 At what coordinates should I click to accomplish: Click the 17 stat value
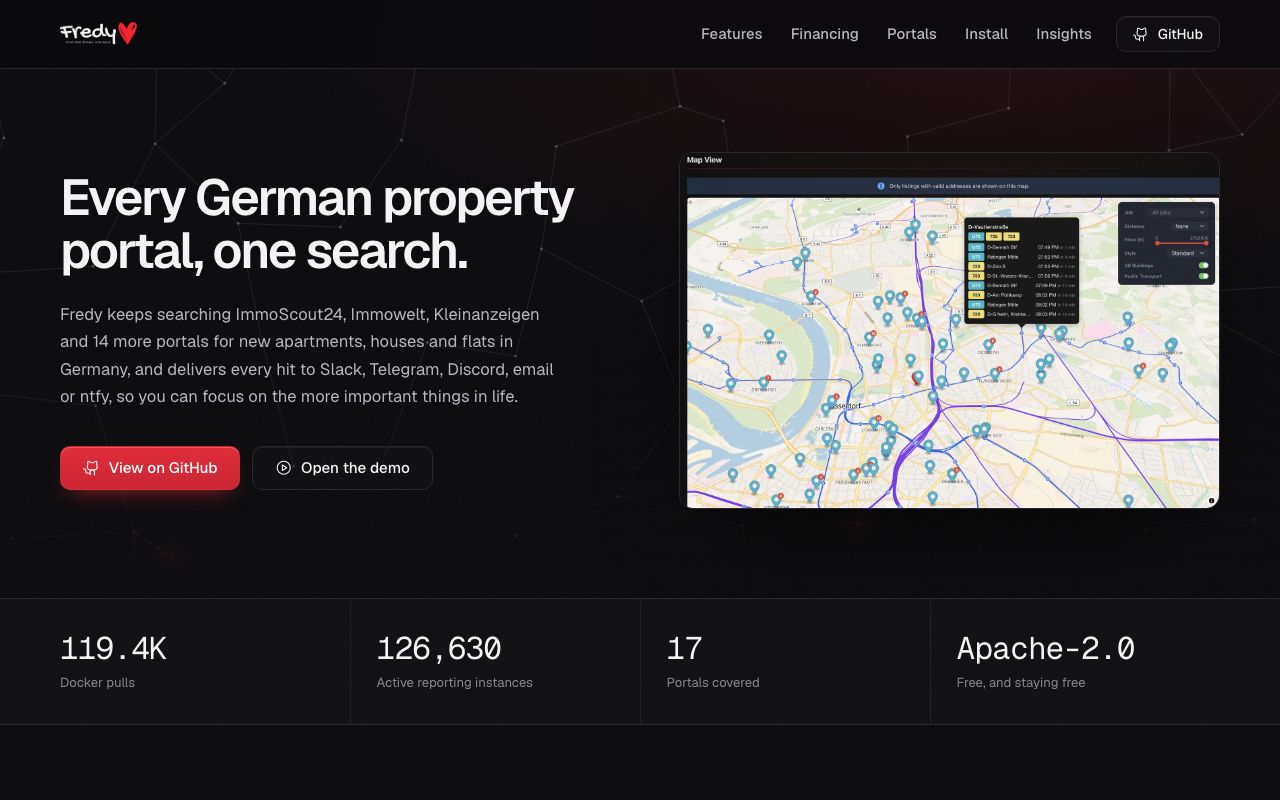tap(685, 649)
